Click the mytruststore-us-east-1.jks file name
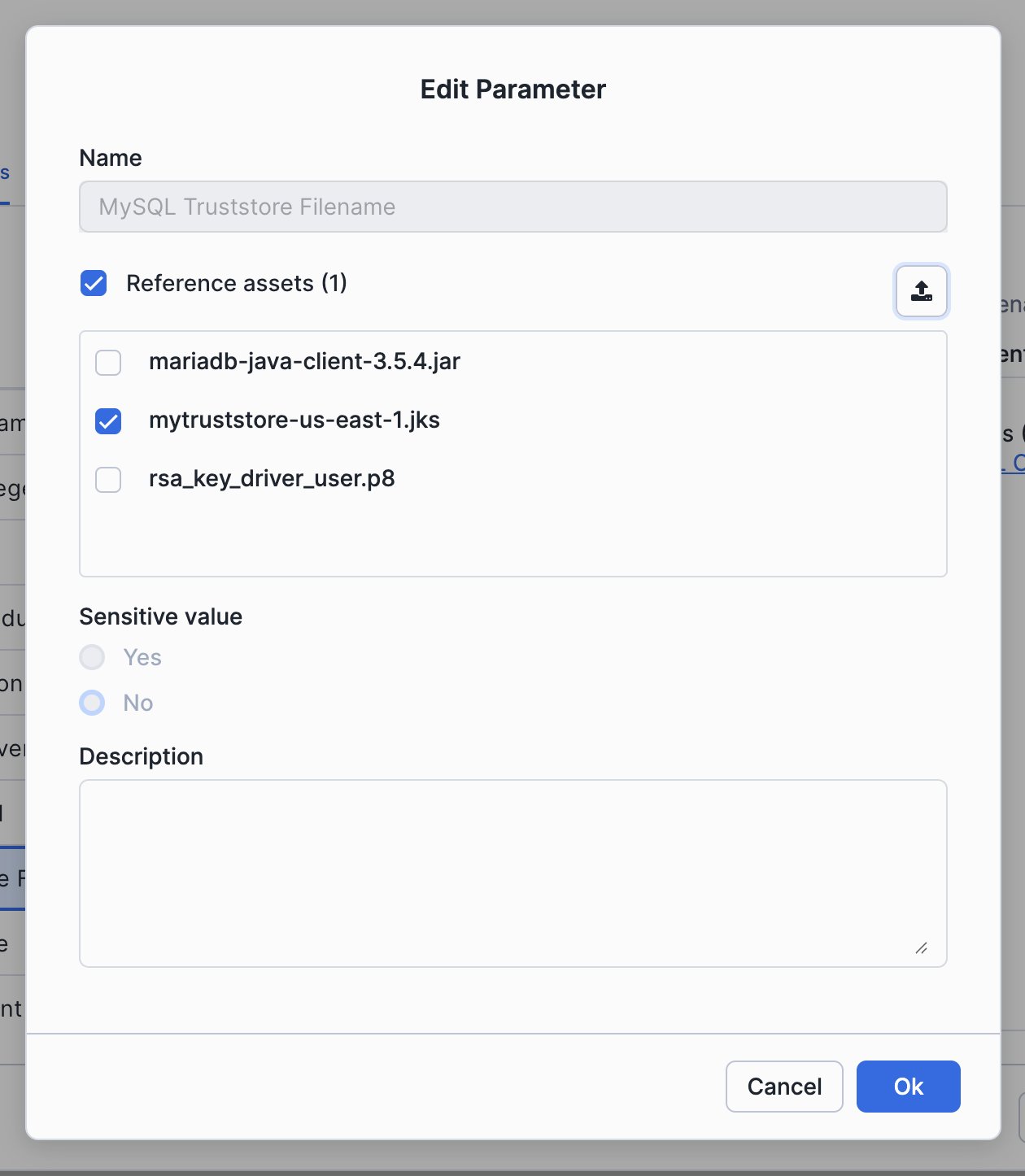The image size is (1025, 1176). [x=295, y=420]
